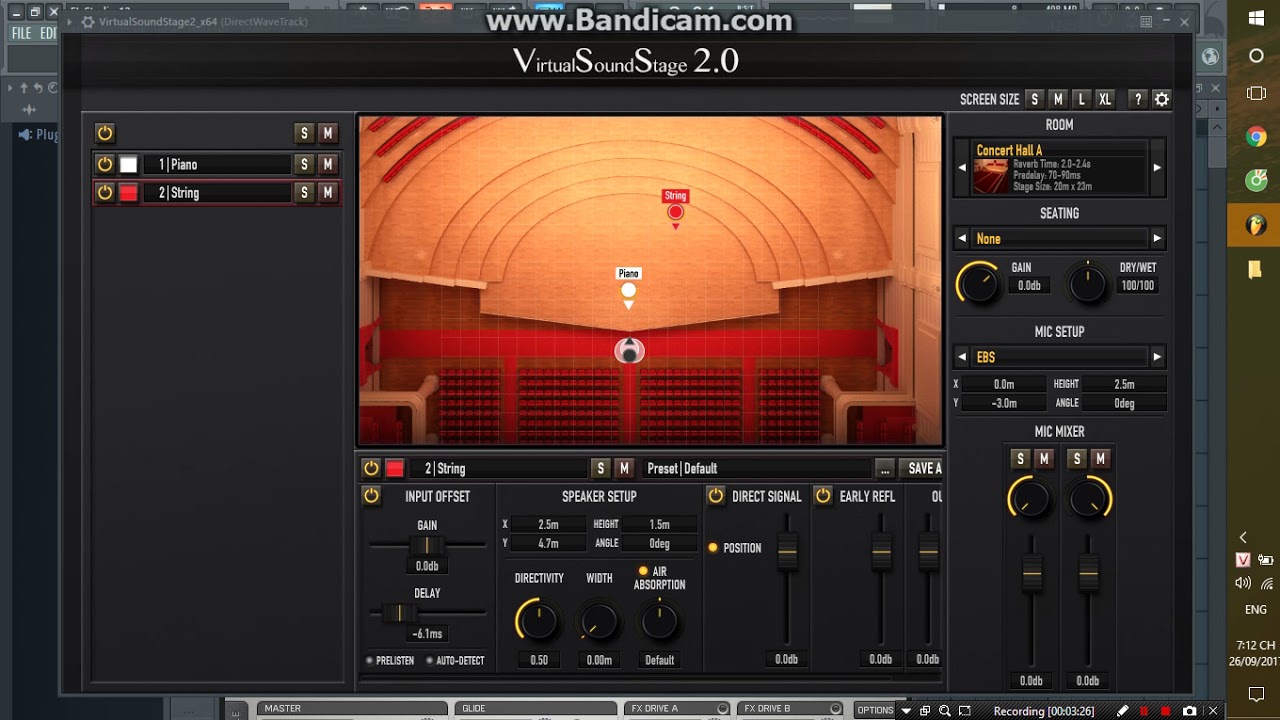The width and height of the screenshot is (1280, 720).
Task: Enable the Auto-Detect option
Action: point(430,660)
